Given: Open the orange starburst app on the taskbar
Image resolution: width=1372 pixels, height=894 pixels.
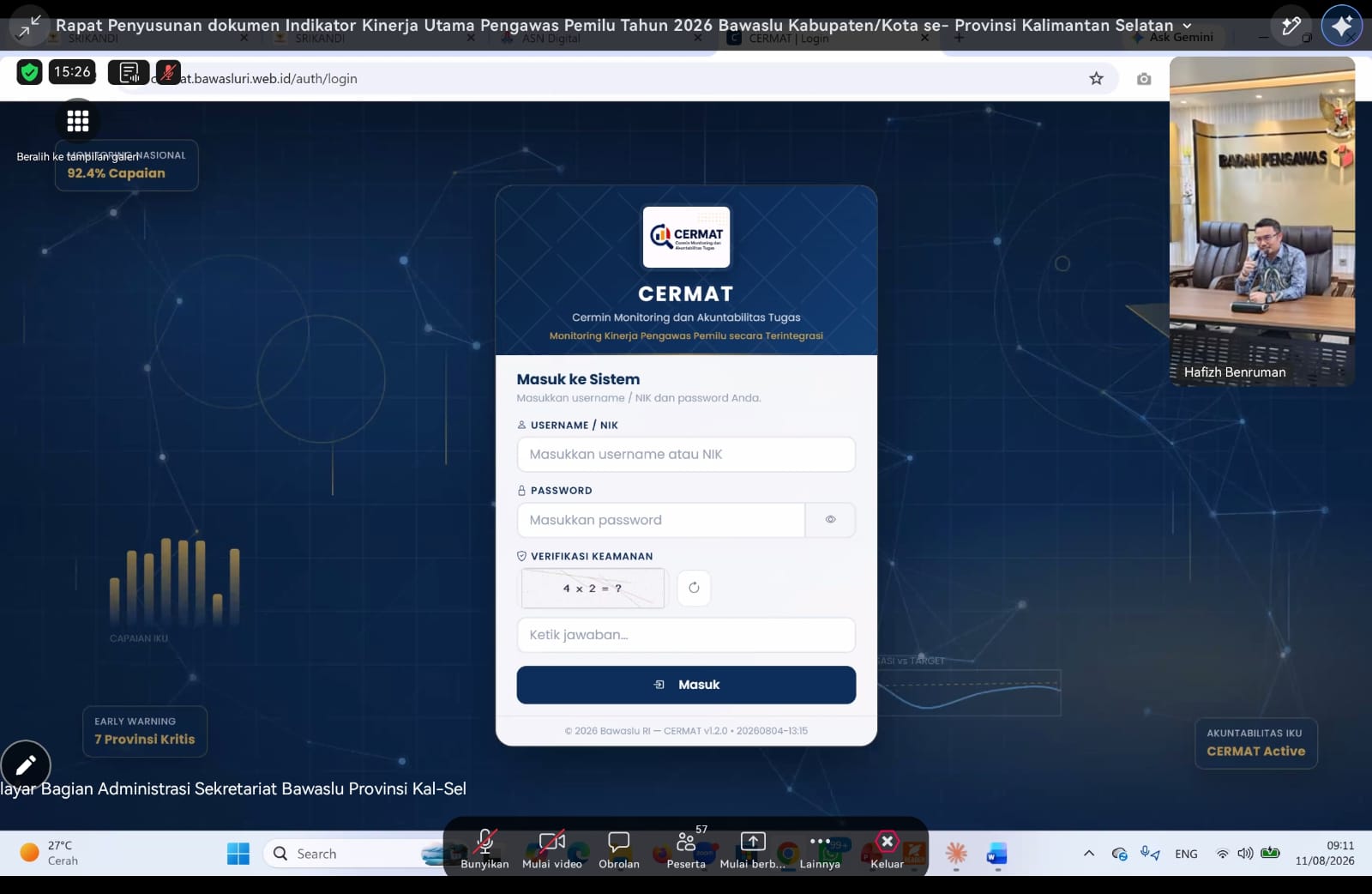Looking at the screenshot, I should click(x=956, y=854).
